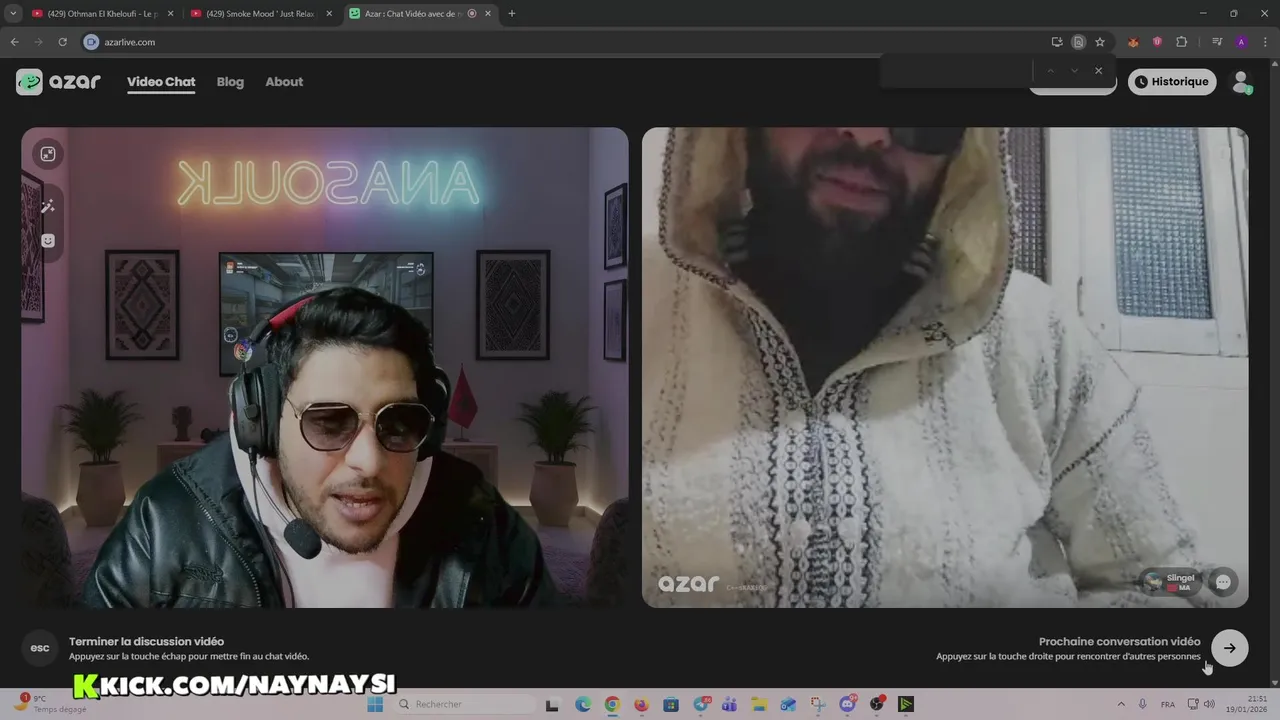This screenshot has height=720, width=1280.
Task: Open Microsoft Teams from the taskbar
Action: (730, 704)
